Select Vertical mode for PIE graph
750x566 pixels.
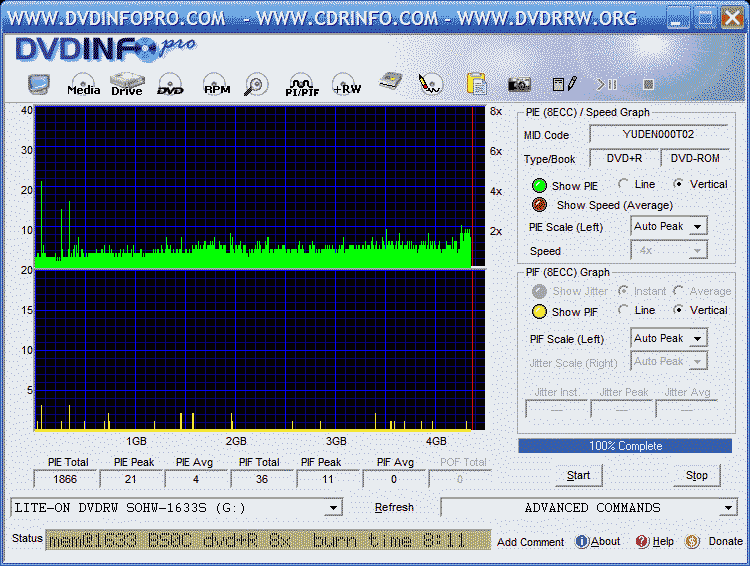(678, 184)
